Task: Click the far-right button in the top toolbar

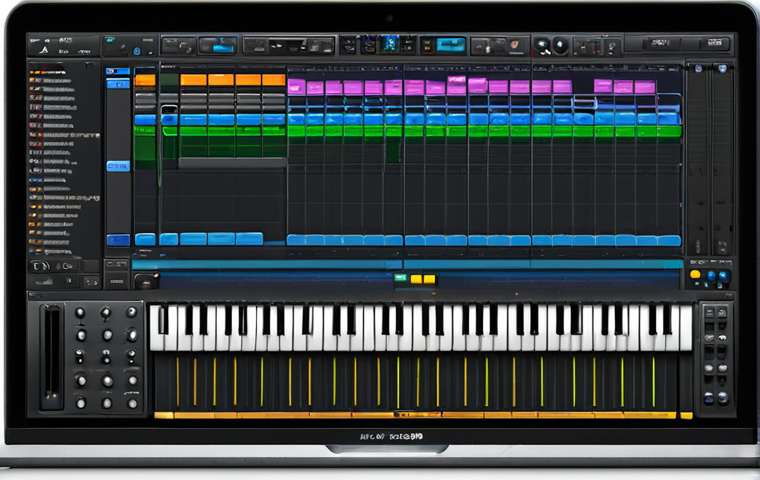Action: coord(715,43)
